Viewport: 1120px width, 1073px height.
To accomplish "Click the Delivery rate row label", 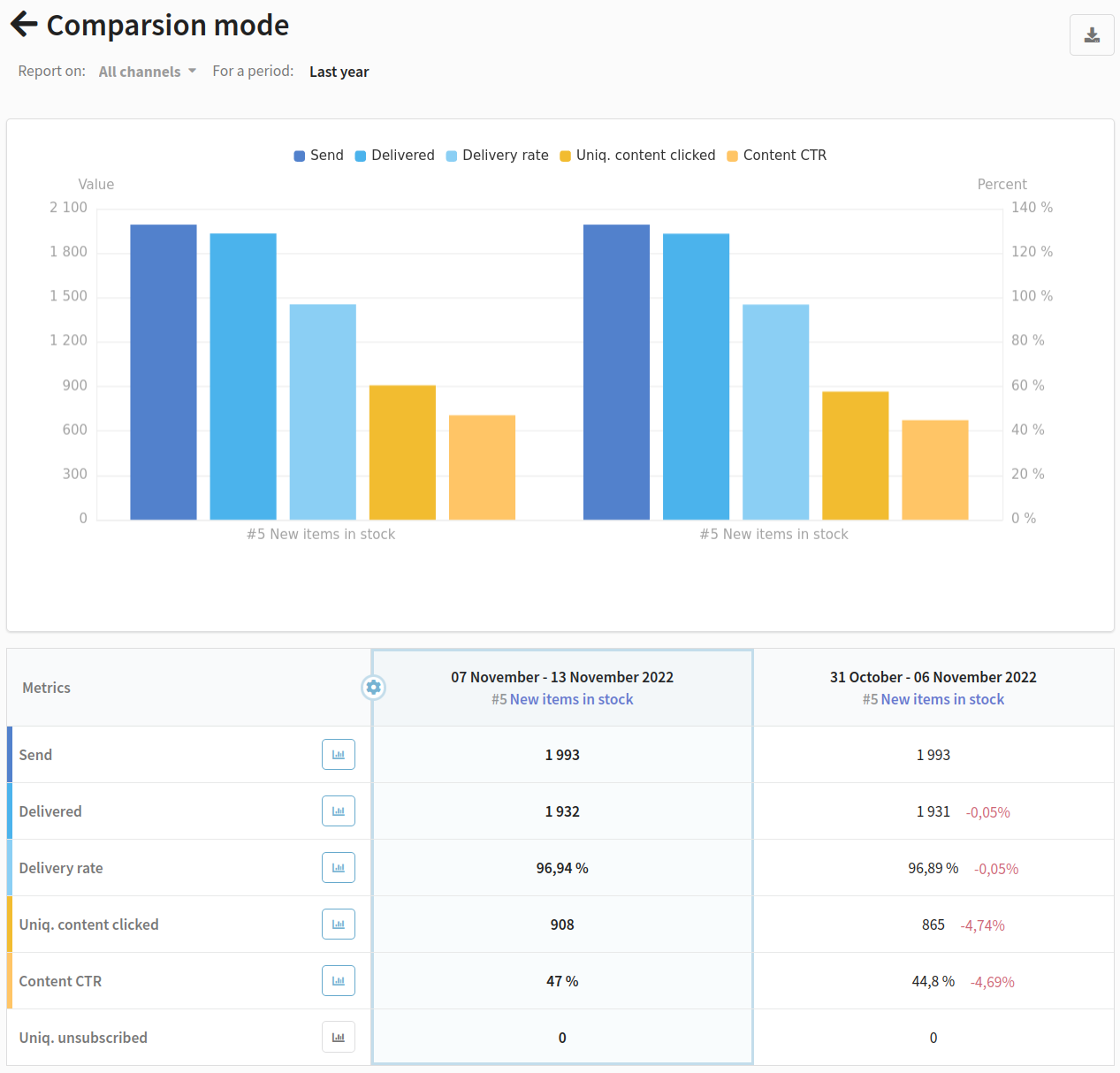I will [61, 868].
